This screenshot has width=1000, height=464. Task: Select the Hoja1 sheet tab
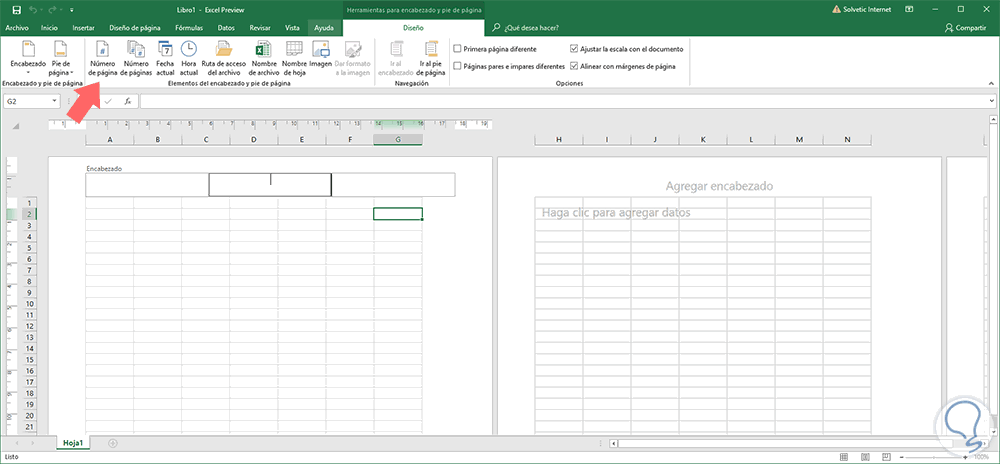pos(73,442)
